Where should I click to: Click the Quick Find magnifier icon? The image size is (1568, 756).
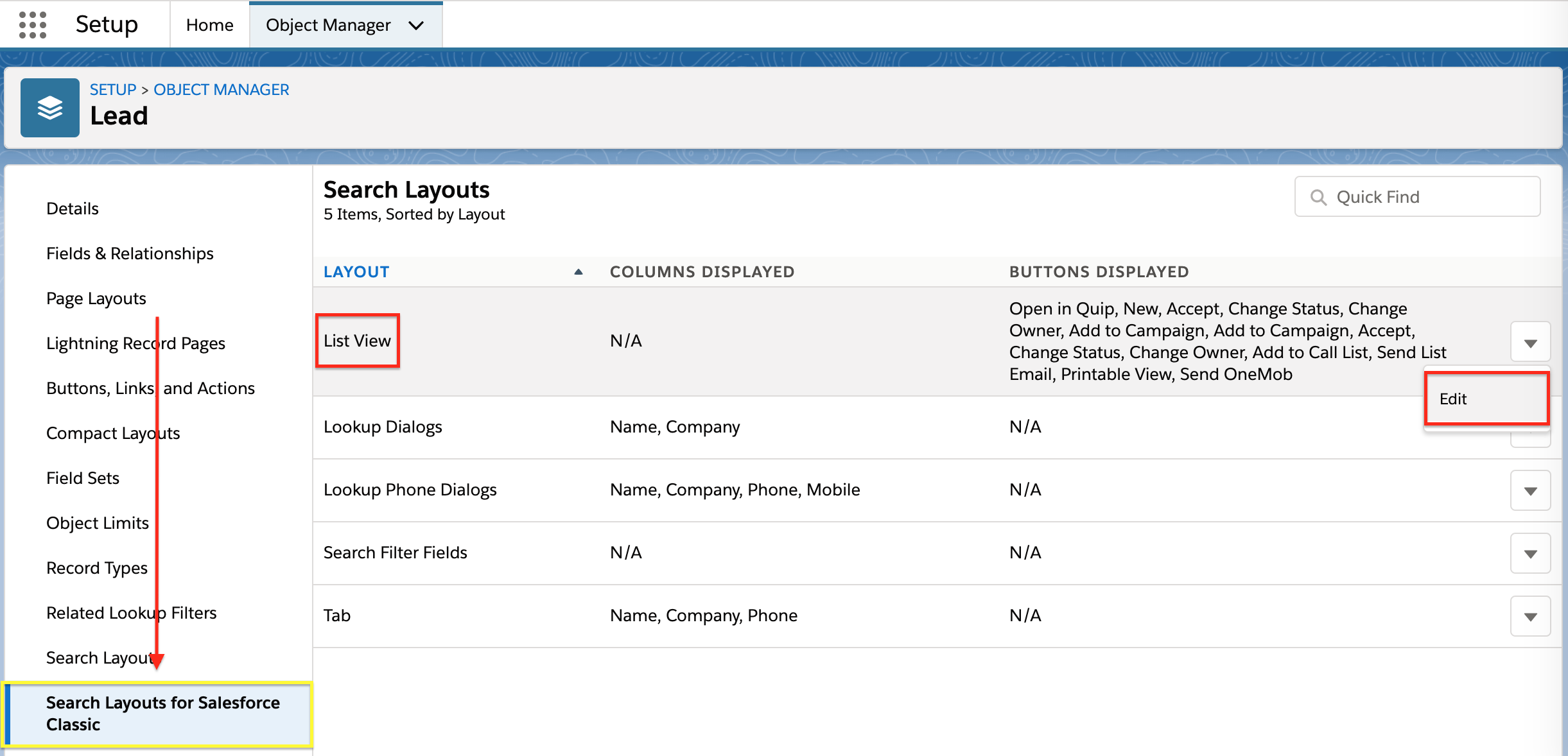tap(1318, 197)
